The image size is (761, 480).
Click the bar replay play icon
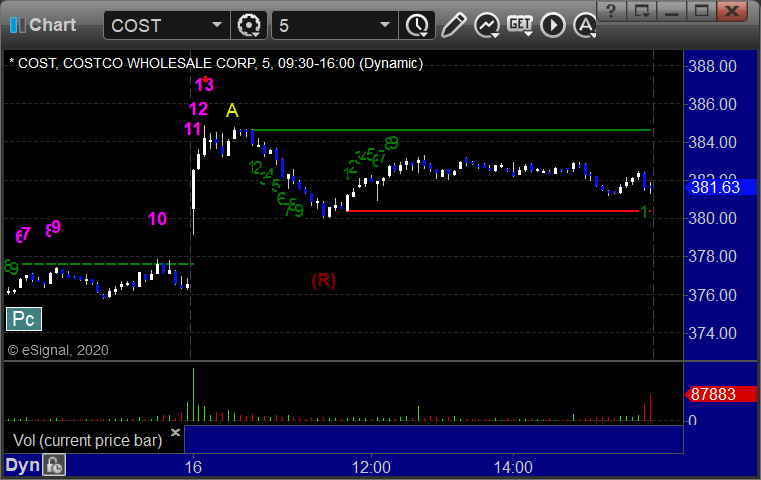click(553, 25)
